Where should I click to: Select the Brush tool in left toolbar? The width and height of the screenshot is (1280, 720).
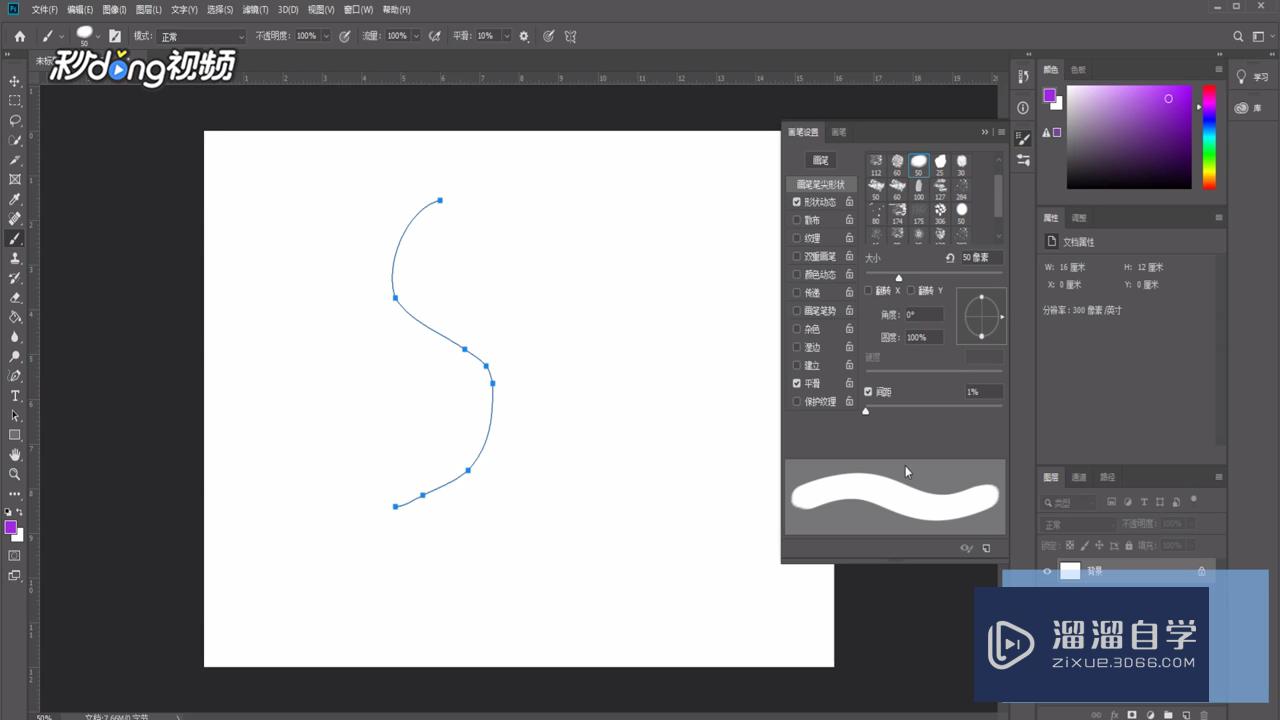(15, 238)
